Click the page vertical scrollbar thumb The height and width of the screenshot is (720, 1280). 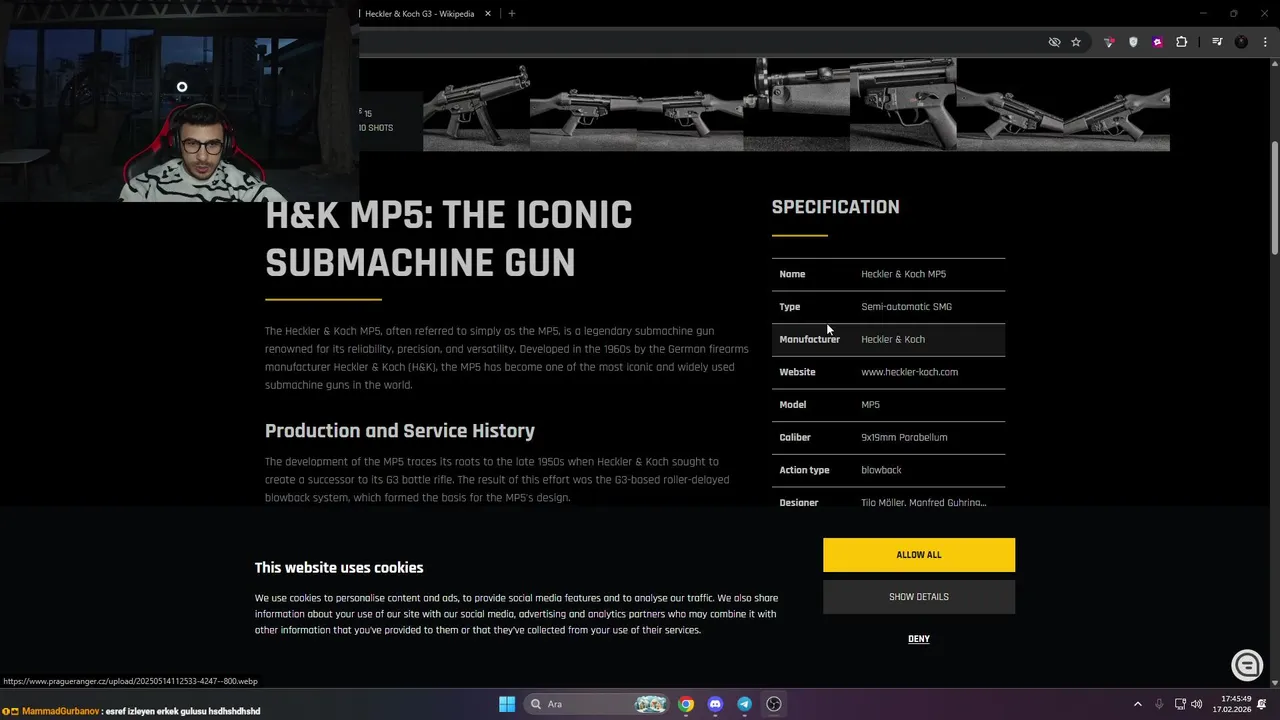click(1274, 198)
